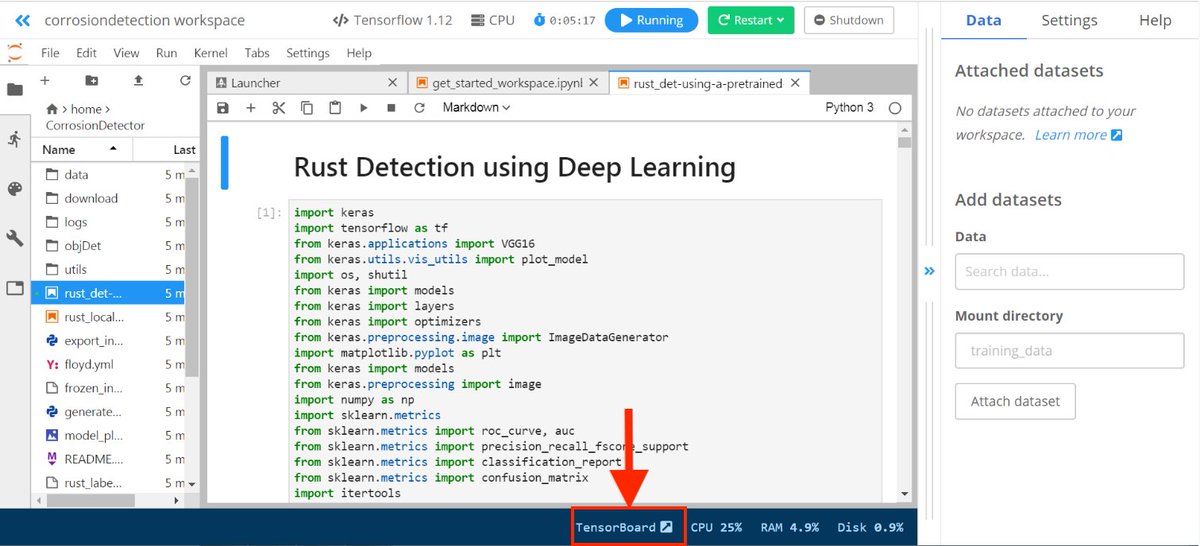Screen dimensions: 1200x546
Task: Click the Search data input field
Action: (1069, 271)
